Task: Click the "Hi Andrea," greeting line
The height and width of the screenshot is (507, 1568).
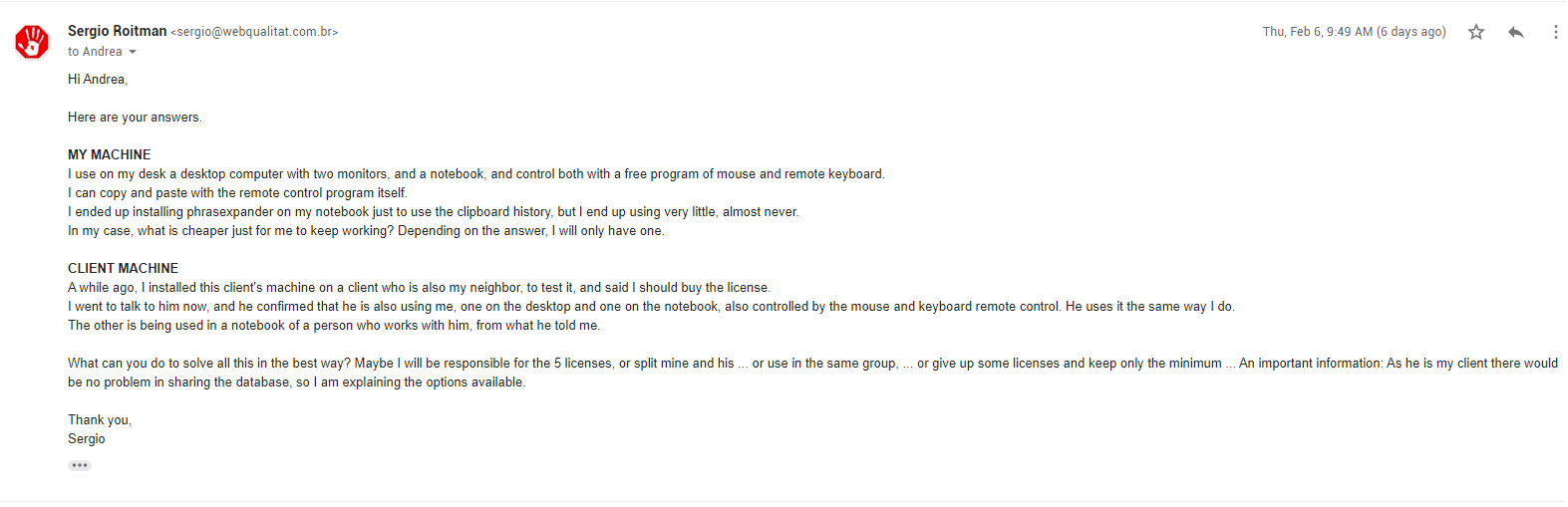Action: [x=98, y=79]
